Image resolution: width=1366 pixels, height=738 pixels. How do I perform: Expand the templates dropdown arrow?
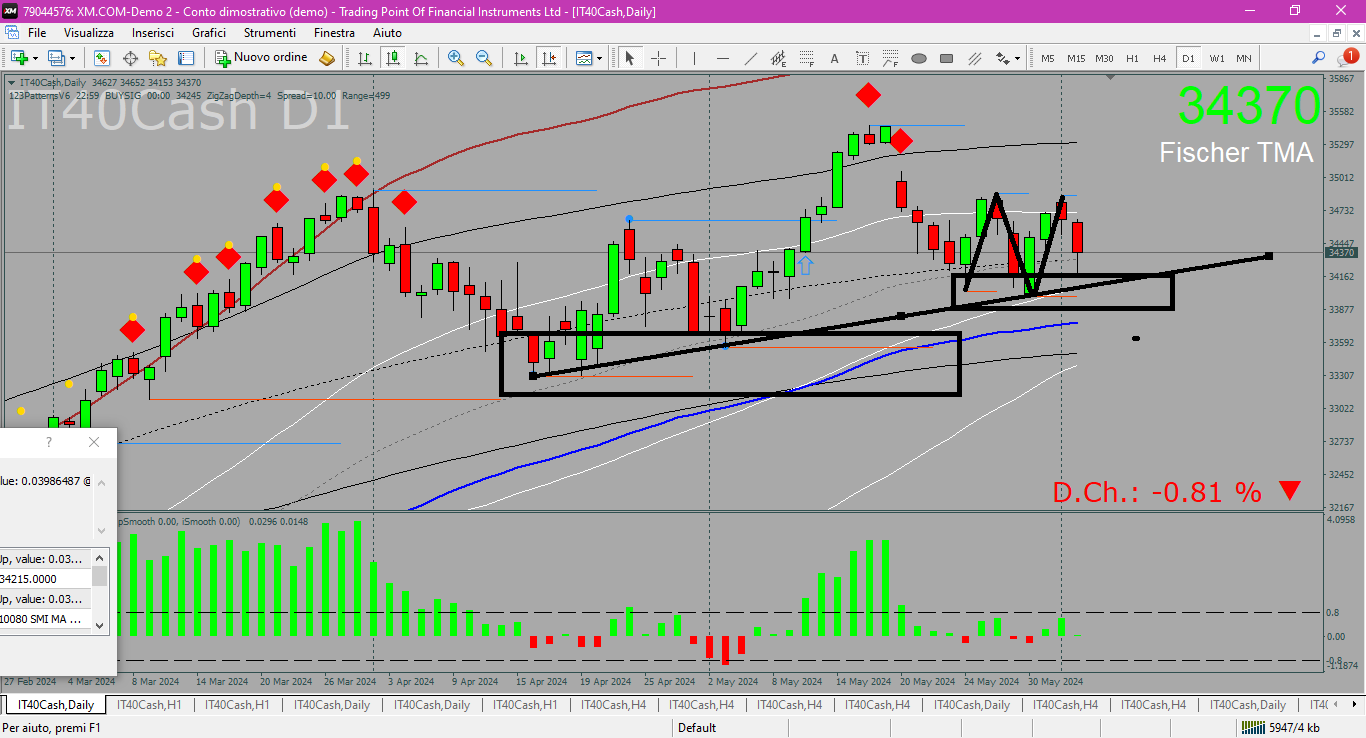(599, 58)
